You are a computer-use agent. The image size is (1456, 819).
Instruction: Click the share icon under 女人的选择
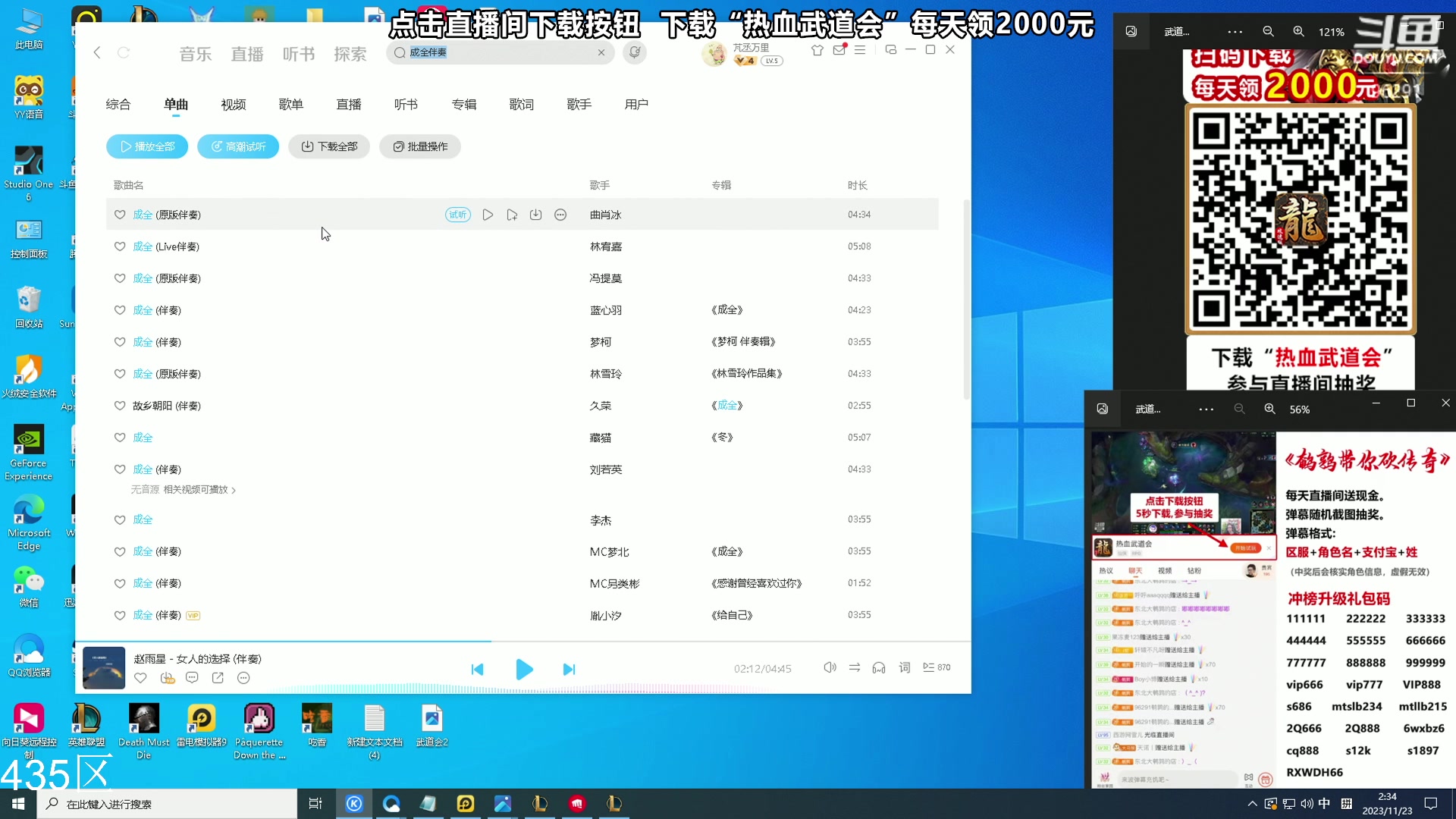(218, 677)
